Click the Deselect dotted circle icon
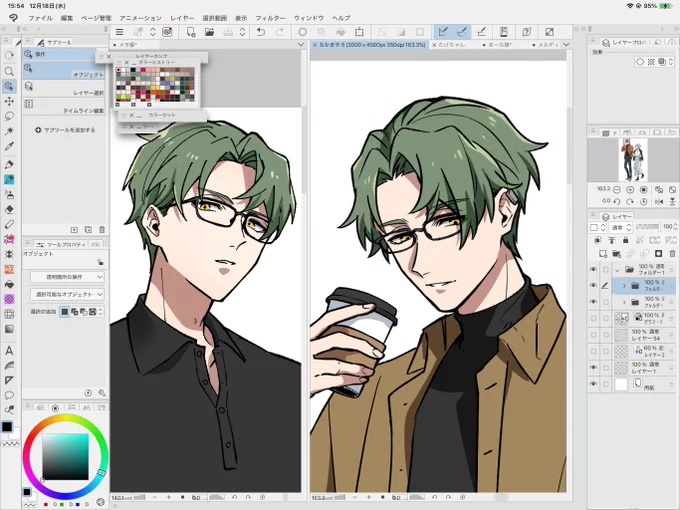The height and width of the screenshot is (510, 680). 302,32
